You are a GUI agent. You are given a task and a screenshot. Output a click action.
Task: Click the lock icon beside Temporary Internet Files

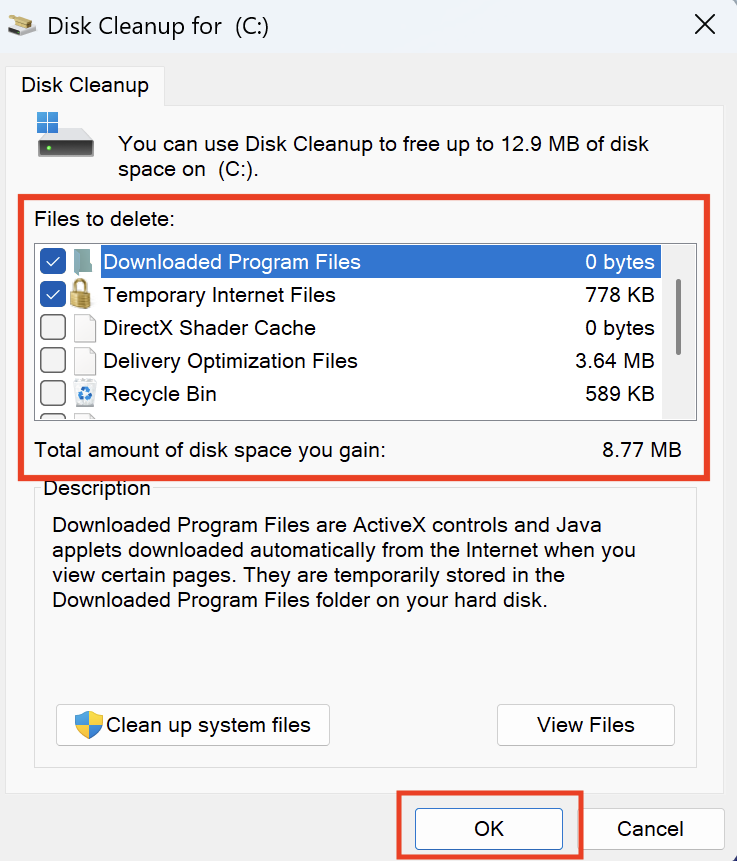(x=83, y=294)
